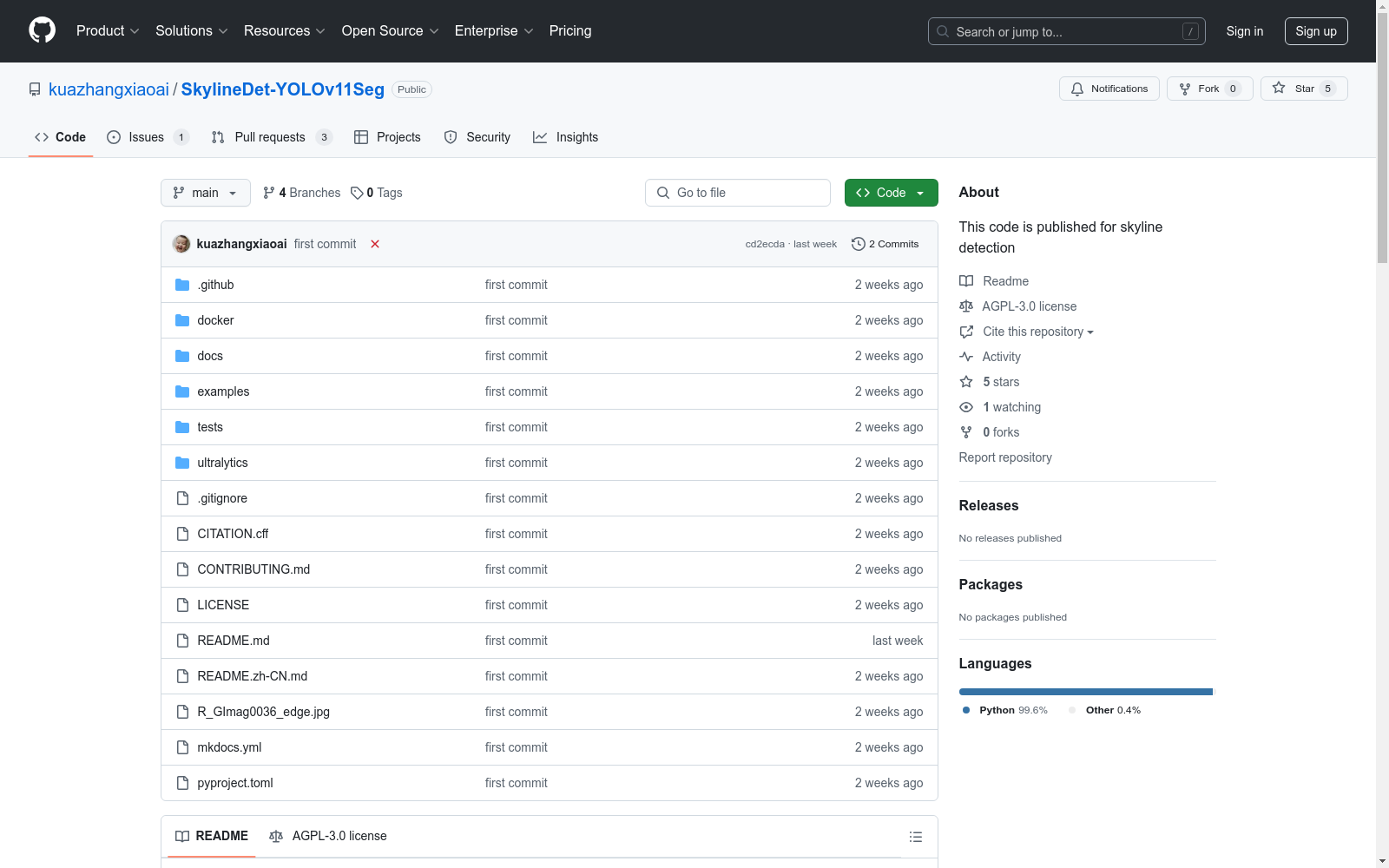
Task: Click the Tags tag icon
Action: (x=357, y=193)
